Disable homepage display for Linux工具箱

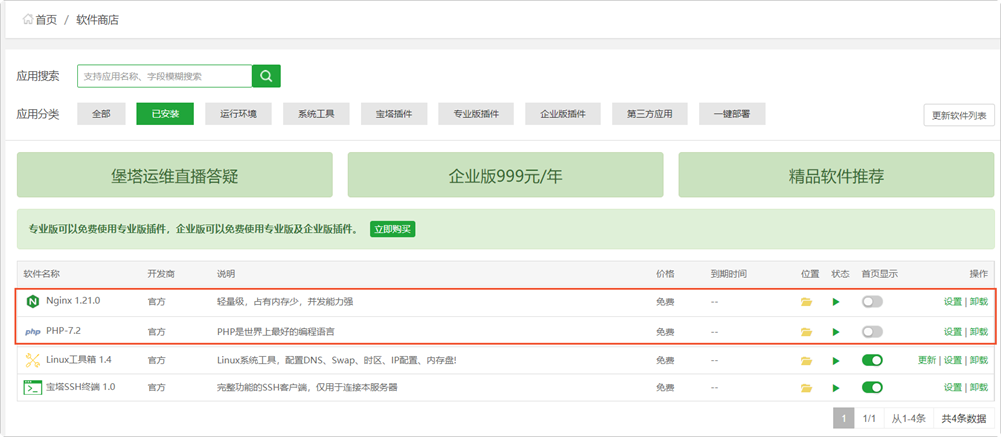(x=872, y=360)
